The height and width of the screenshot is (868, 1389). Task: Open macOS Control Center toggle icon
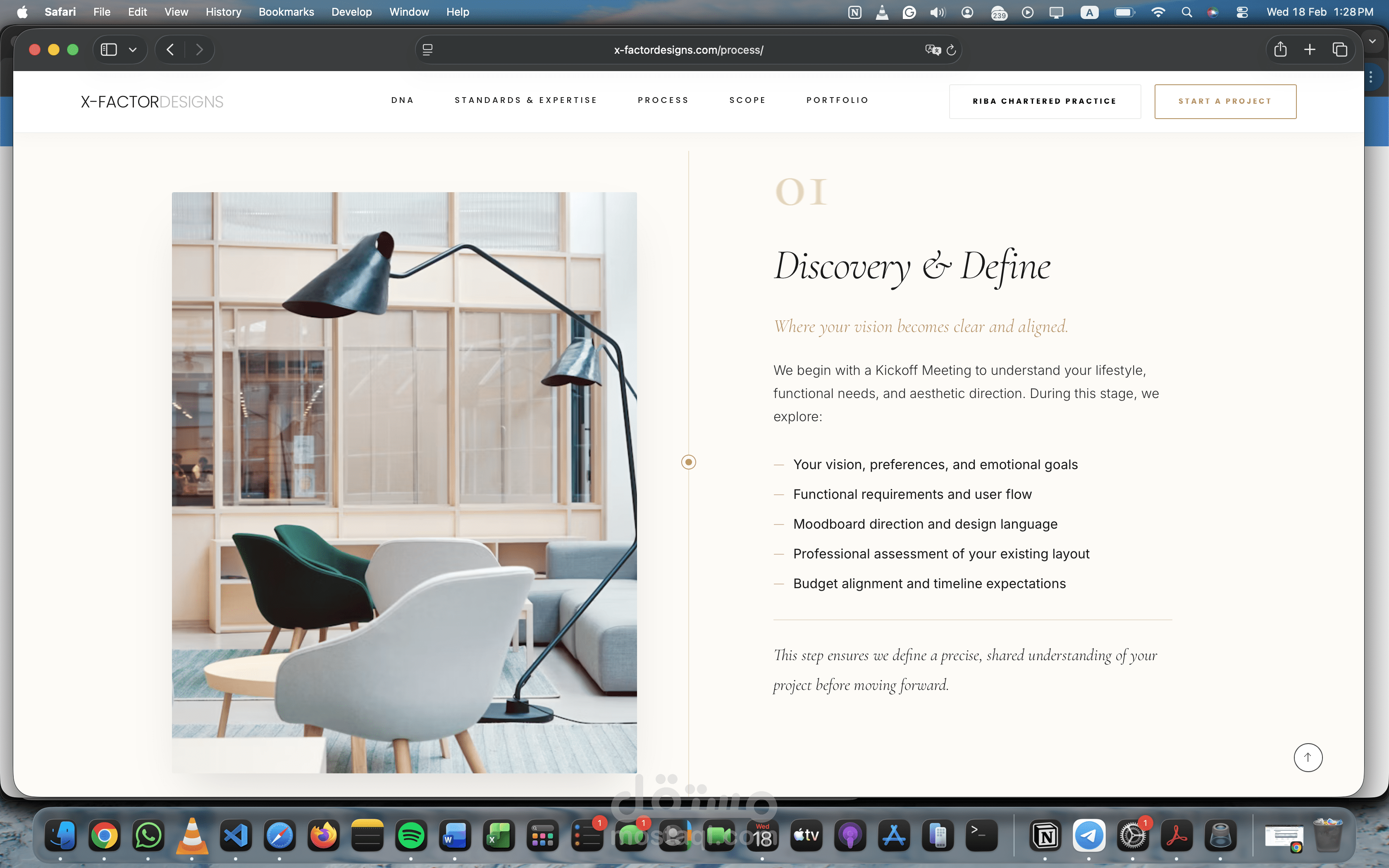1242,12
